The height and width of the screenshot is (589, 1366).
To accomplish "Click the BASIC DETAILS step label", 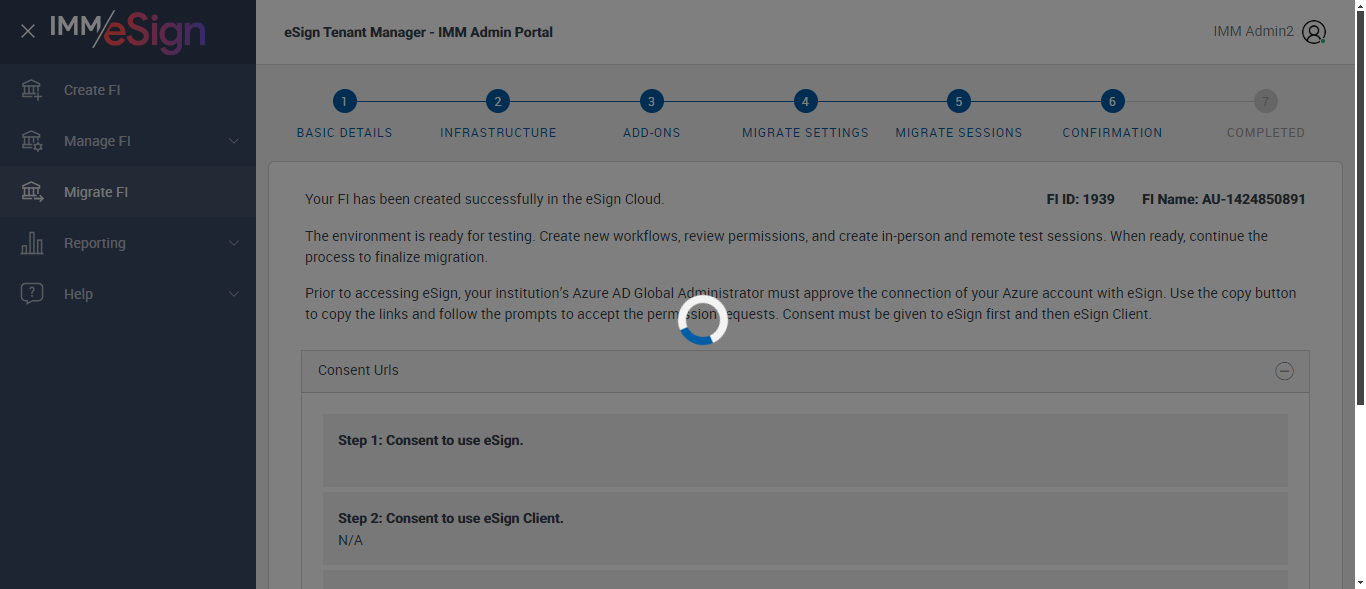I will coord(344,132).
